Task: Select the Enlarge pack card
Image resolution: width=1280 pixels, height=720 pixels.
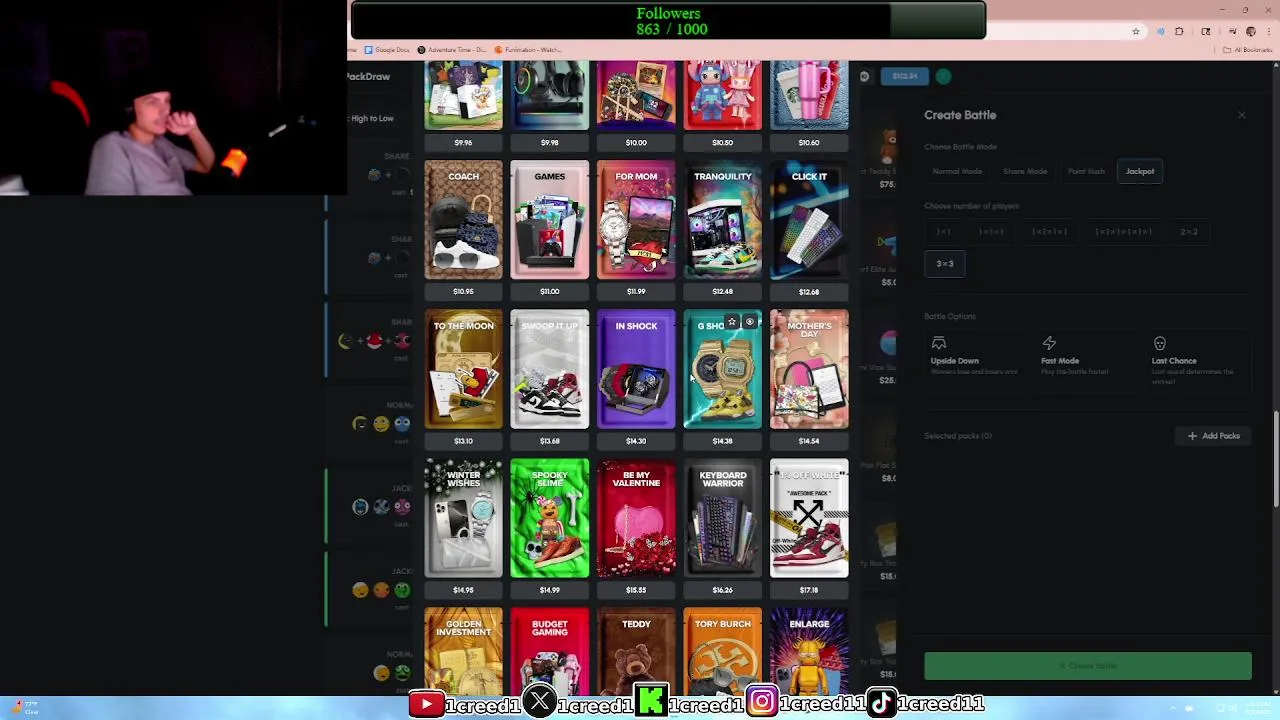Action: pos(809,651)
